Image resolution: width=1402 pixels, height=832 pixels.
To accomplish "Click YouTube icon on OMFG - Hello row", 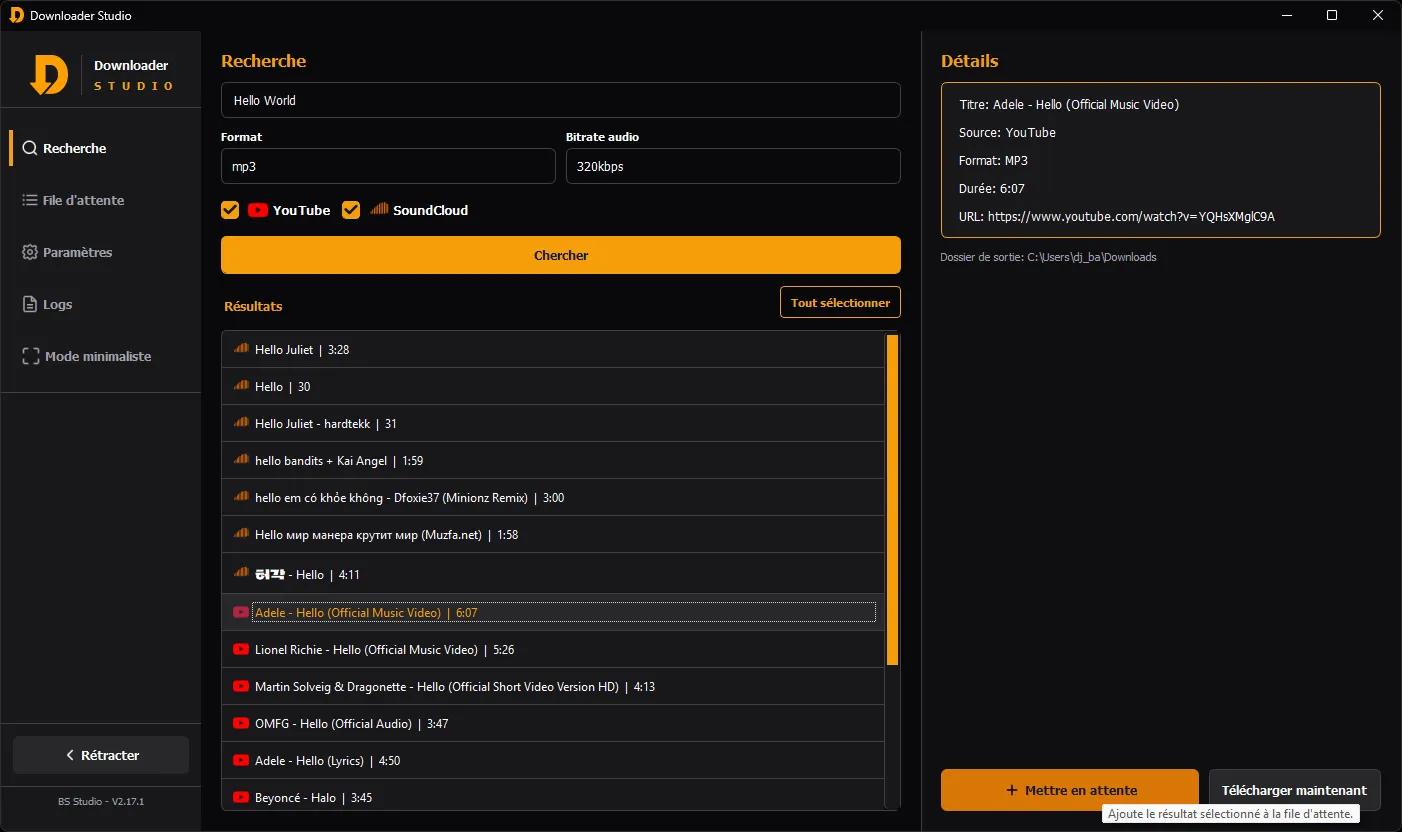I will pos(241,723).
